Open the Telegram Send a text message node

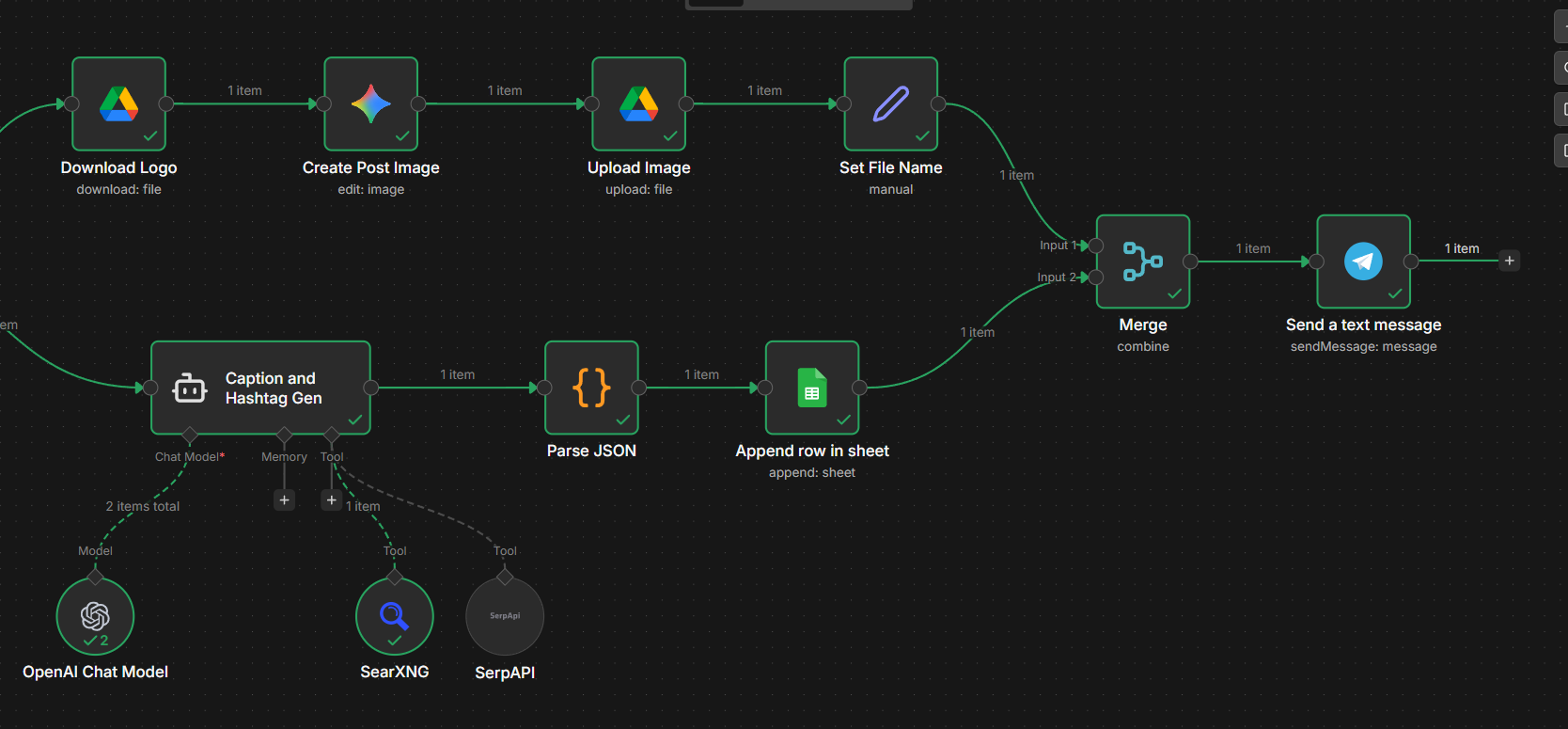(x=1363, y=261)
